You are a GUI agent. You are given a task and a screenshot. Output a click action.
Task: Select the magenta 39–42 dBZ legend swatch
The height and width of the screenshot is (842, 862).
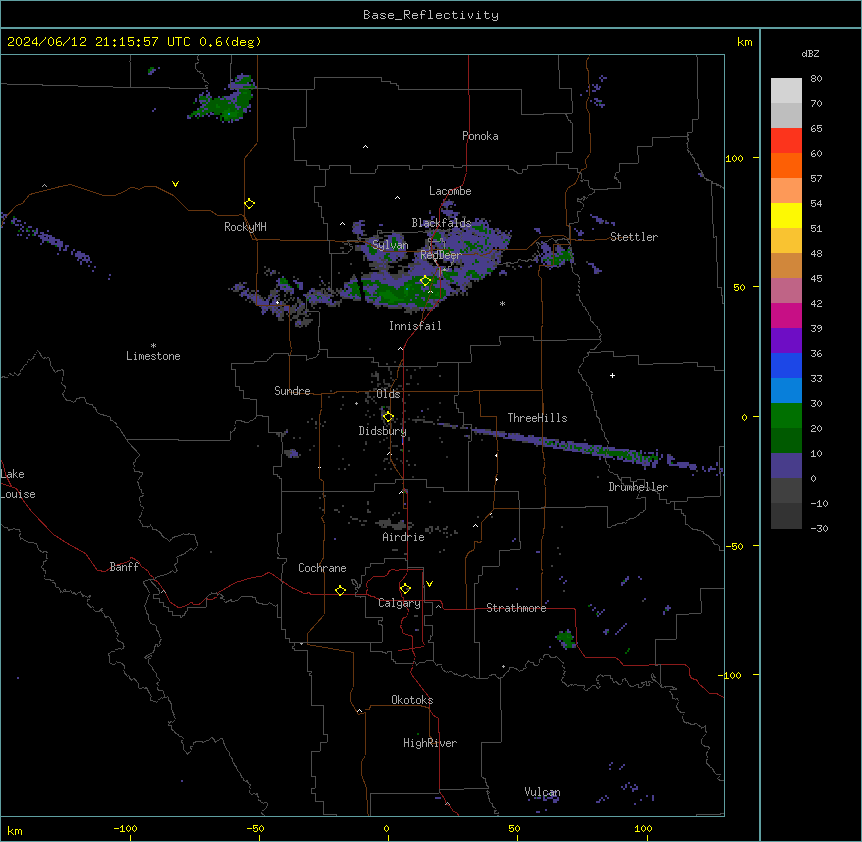786,315
